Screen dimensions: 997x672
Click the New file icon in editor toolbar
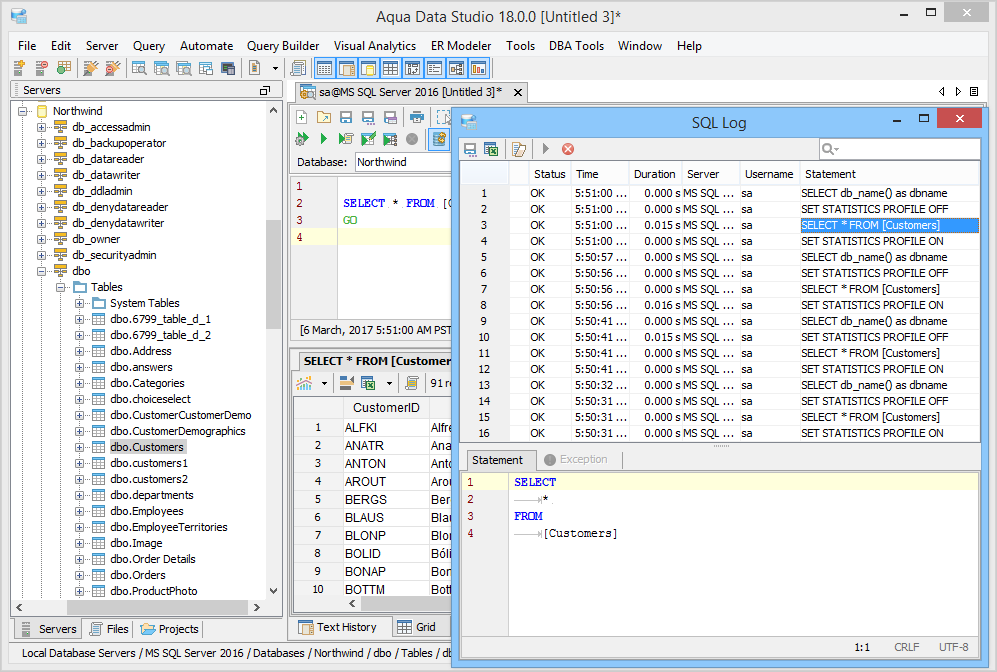[302, 117]
